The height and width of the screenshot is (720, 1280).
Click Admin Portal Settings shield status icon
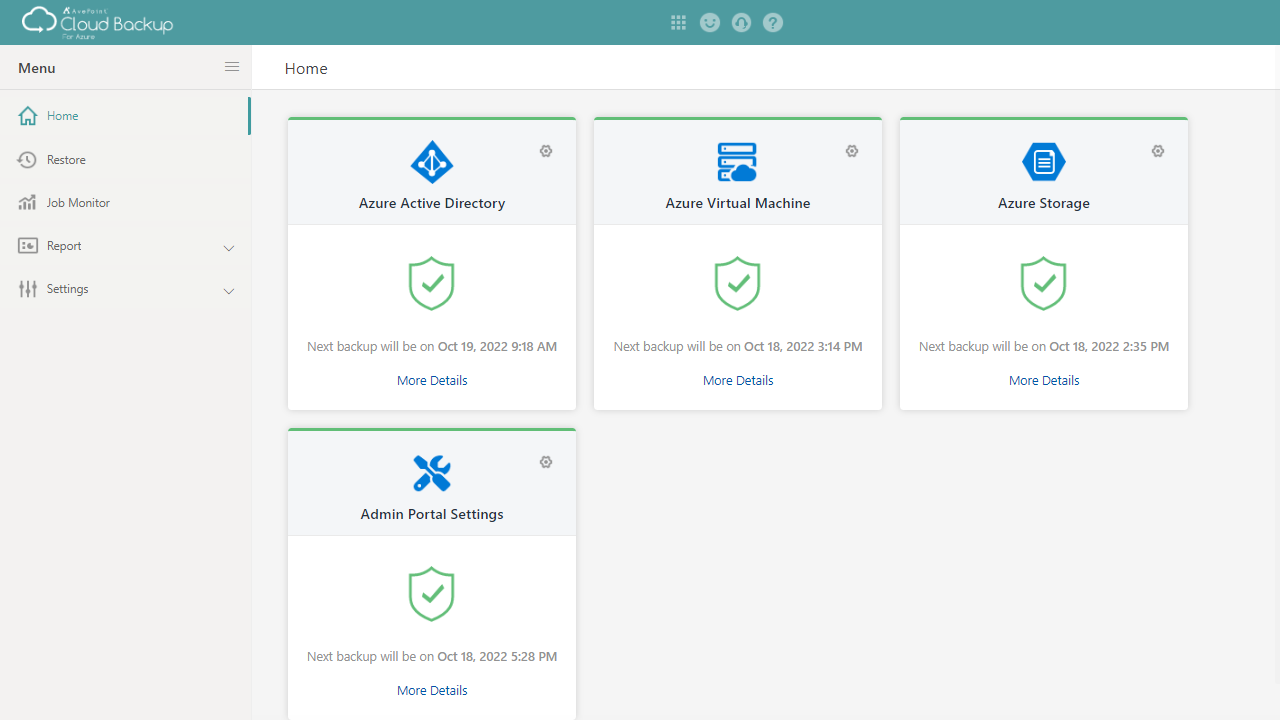click(x=432, y=594)
